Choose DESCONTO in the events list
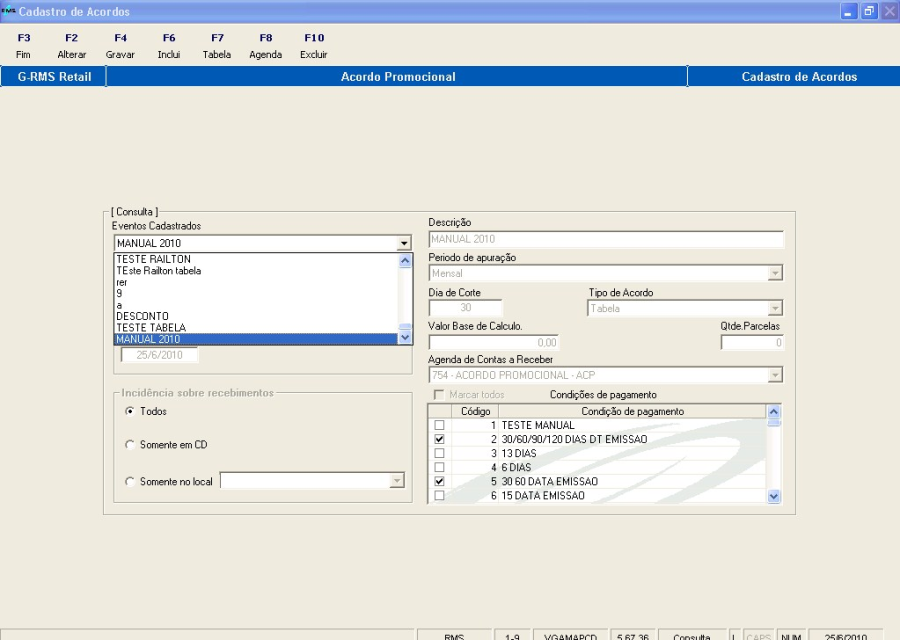The width and height of the screenshot is (900, 640). (x=142, y=316)
